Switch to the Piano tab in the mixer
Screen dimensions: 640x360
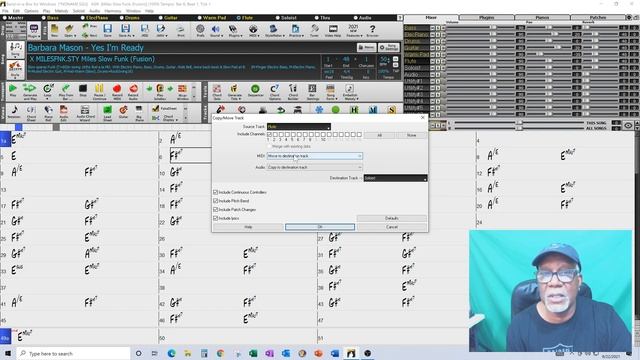pos(542,18)
